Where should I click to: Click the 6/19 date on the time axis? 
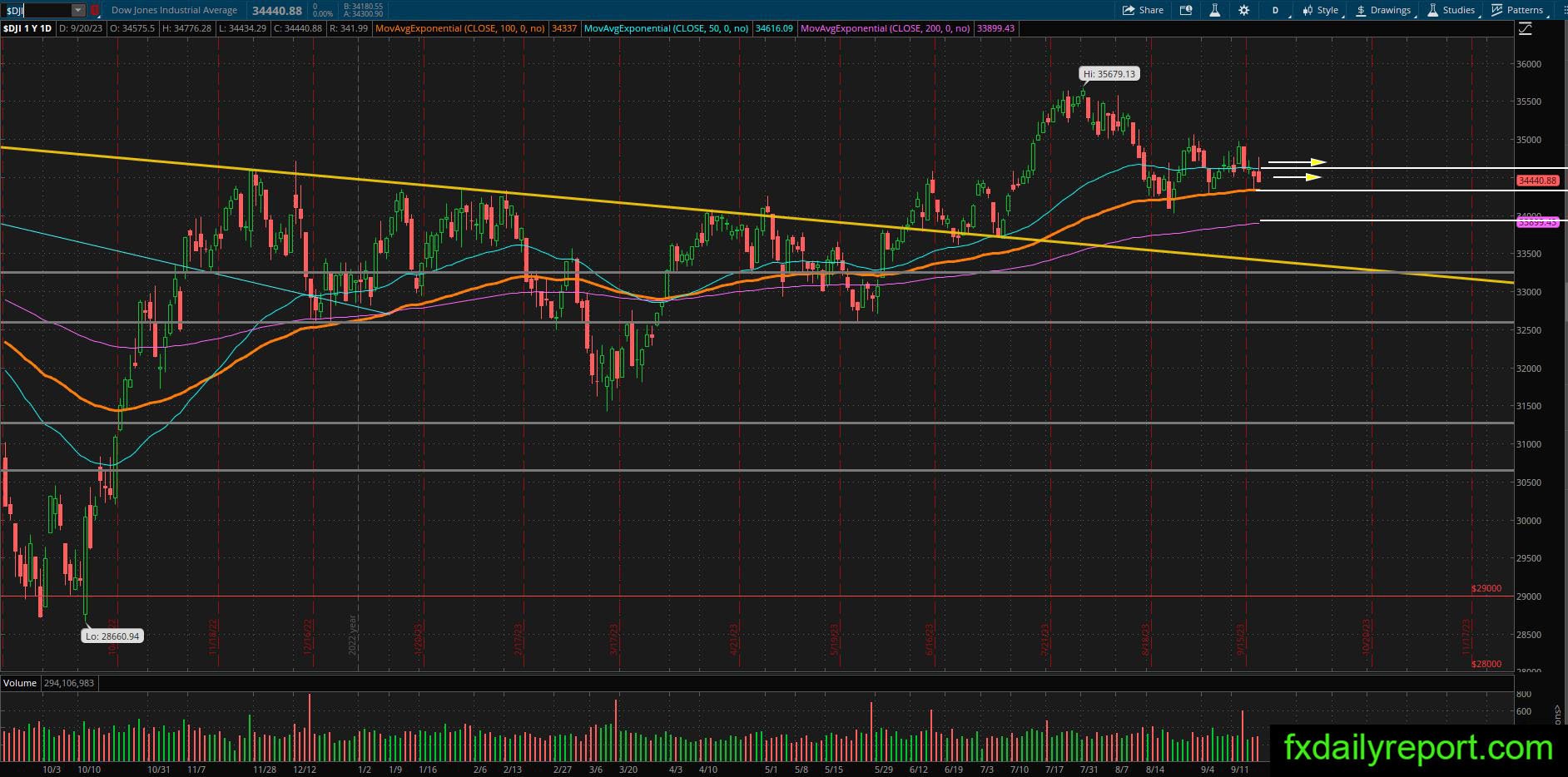coord(954,770)
